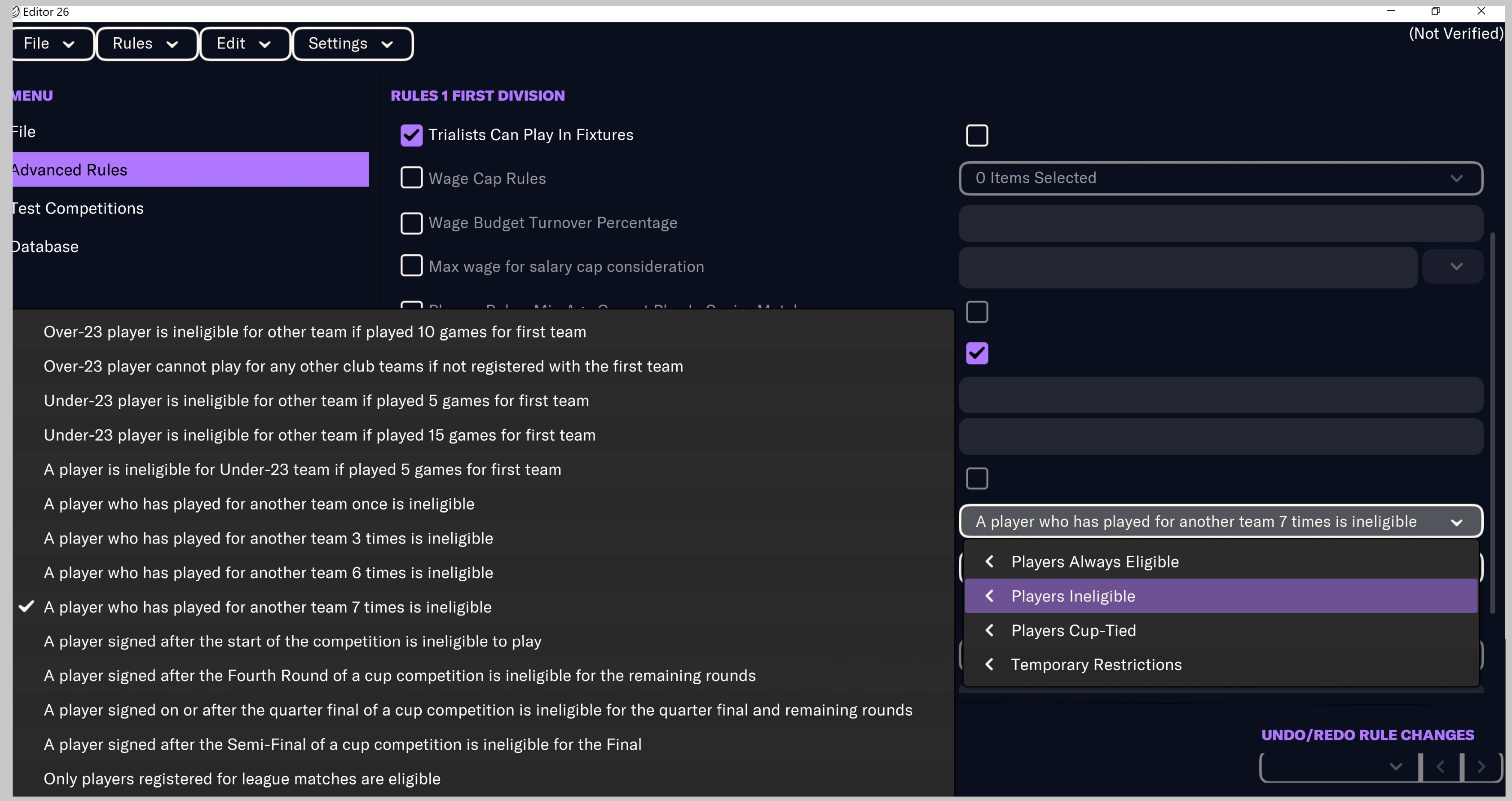Screen dimensions: 1512x801
Task: Click the Editor 26 app icon in the title bar
Action: coord(16,12)
